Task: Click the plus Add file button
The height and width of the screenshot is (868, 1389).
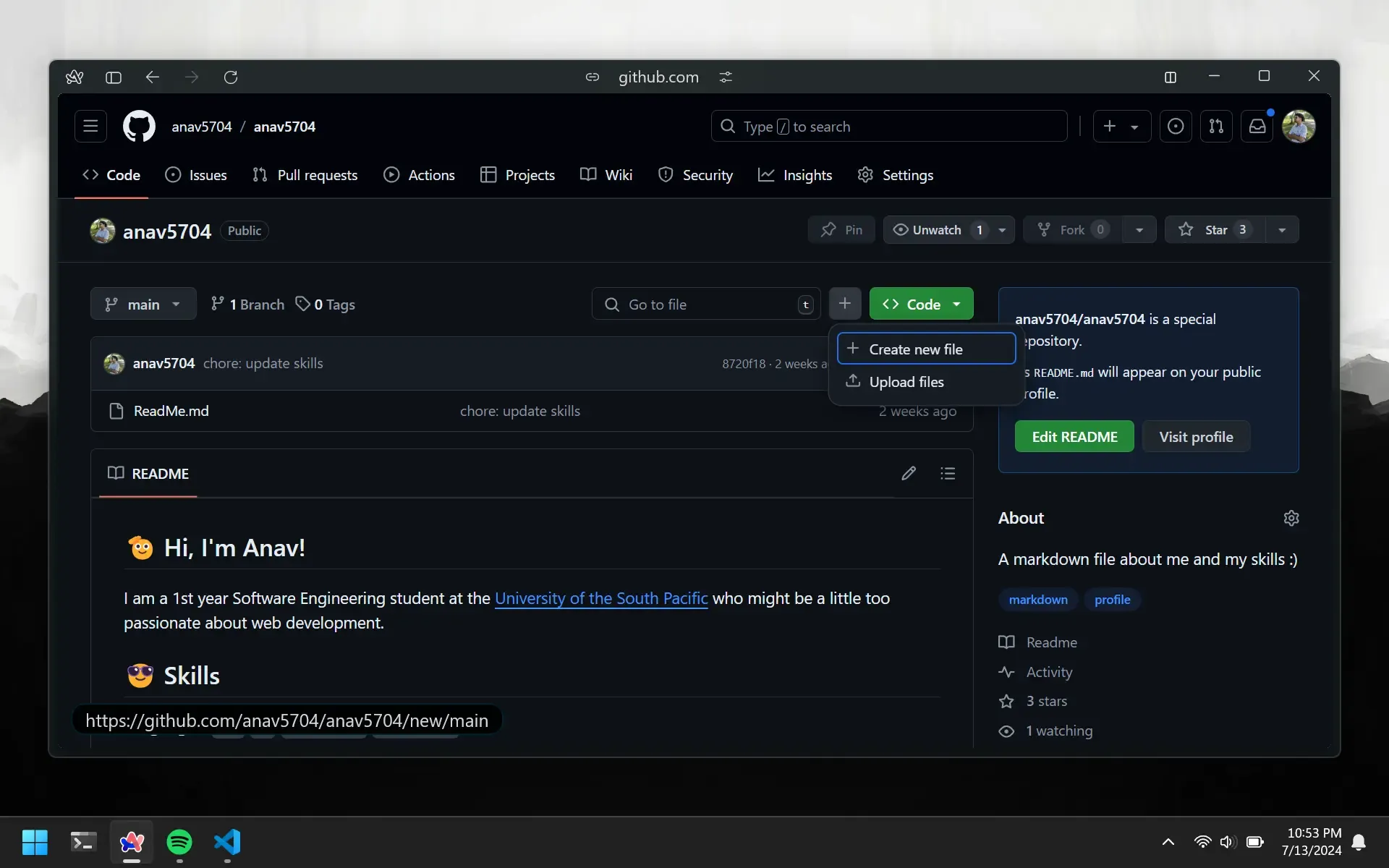Action: [844, 304]
